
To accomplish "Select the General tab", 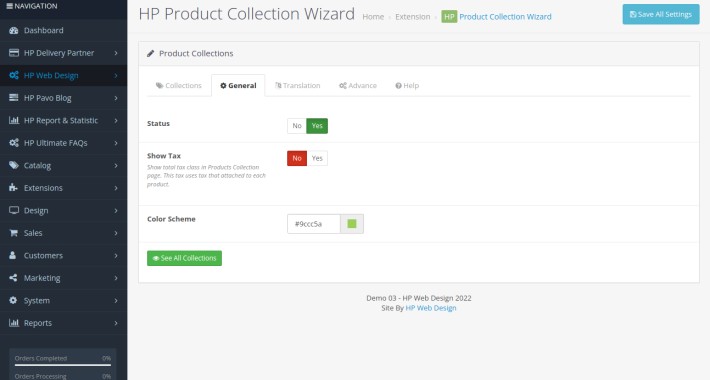I will coord(238,86).
